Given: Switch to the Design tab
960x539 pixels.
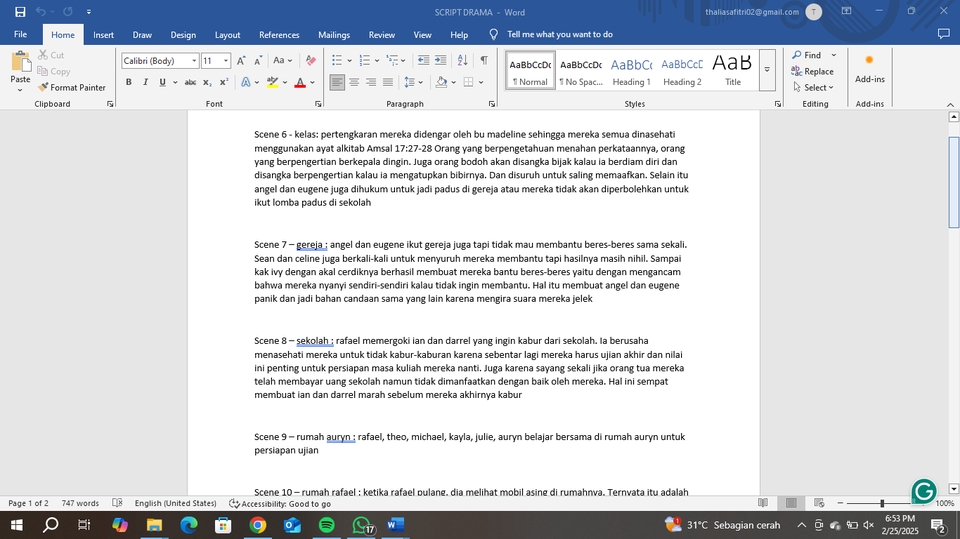Looking at the screenshot, I should 183,35.
